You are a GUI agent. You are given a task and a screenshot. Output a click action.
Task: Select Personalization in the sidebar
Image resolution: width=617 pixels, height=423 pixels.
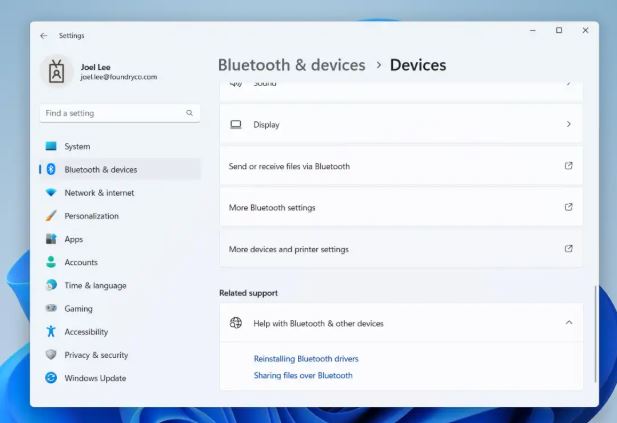point(91,216)
